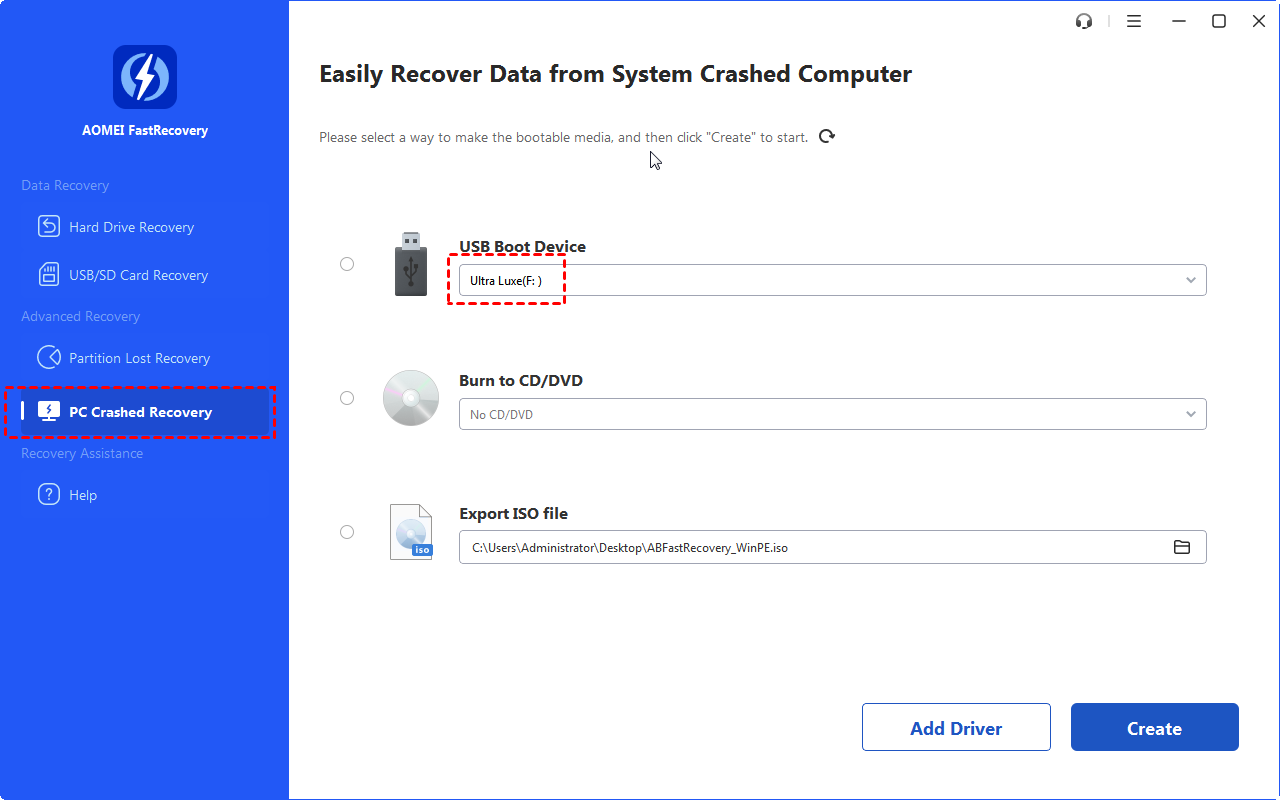Open the hamburger menu icon

tap(1134, 21)
